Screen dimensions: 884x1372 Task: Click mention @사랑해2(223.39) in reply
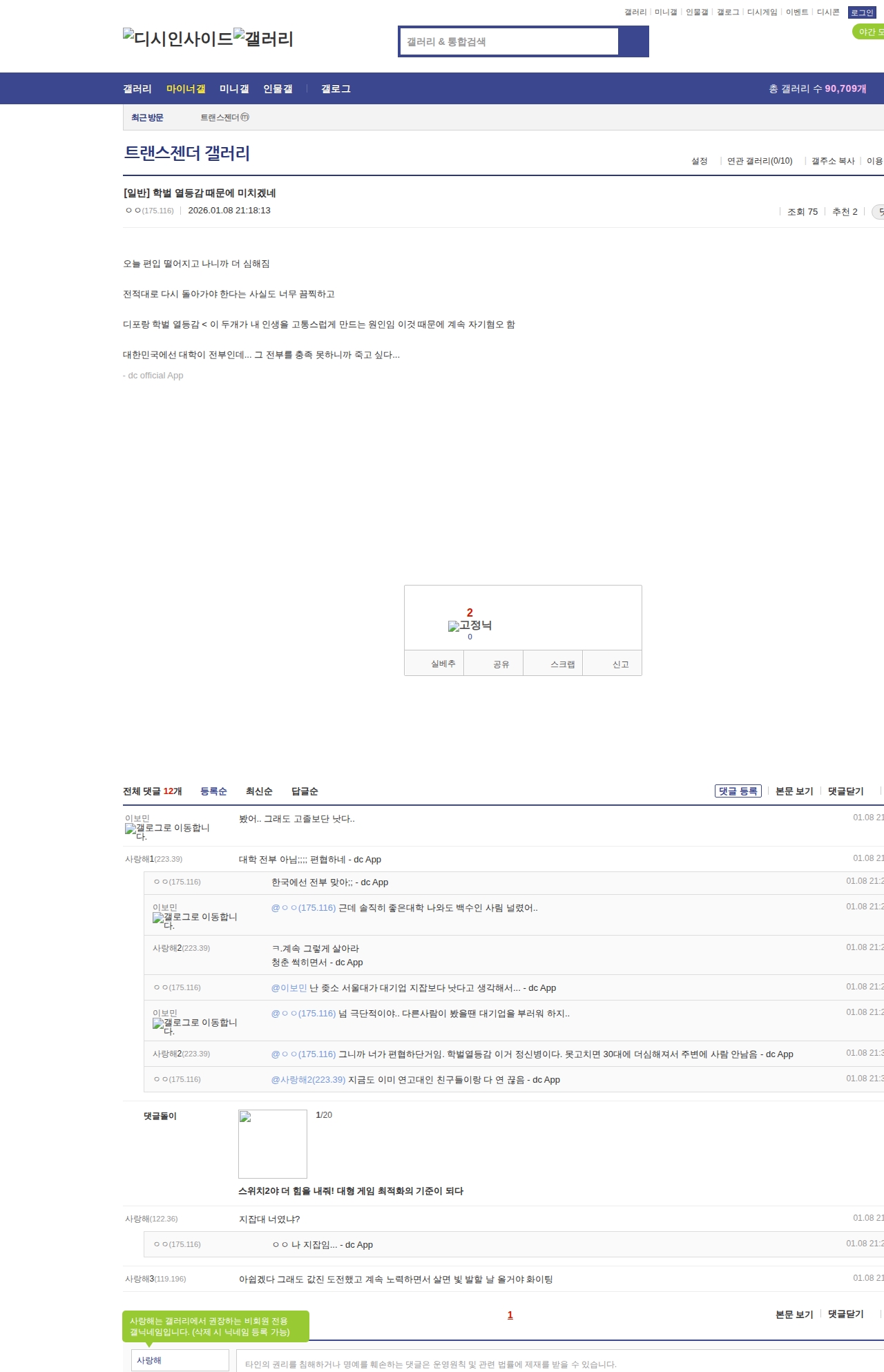click(308, 1080)
